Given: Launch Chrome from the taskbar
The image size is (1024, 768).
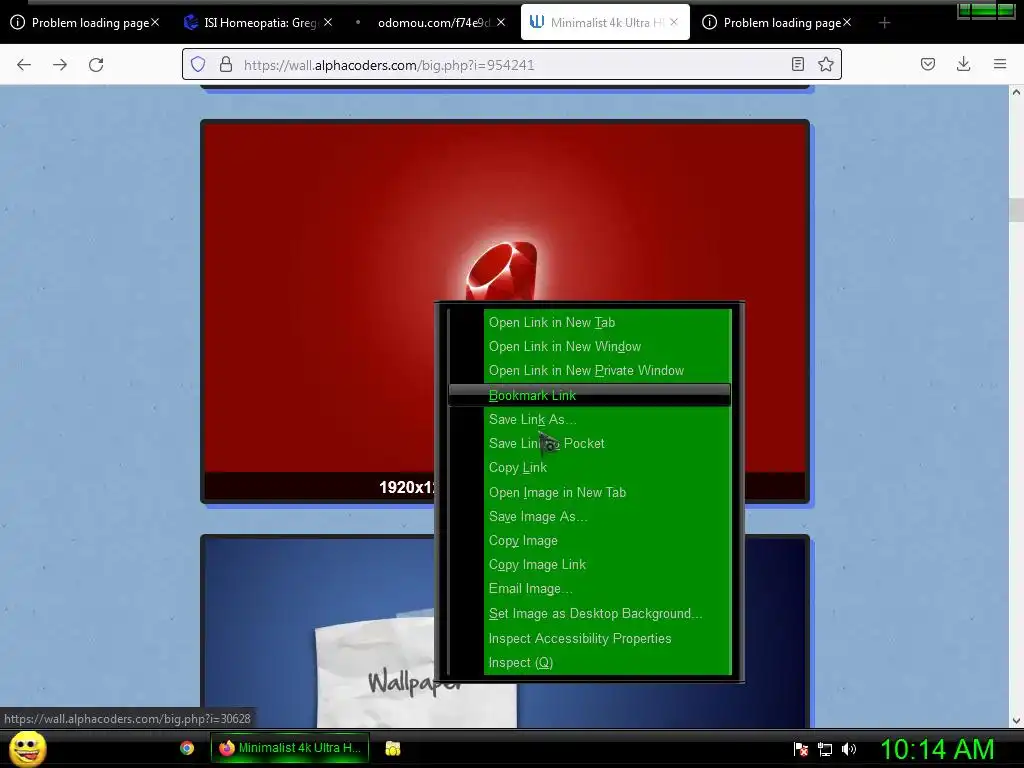Looking at the screenshot, I should coord(187,748).
